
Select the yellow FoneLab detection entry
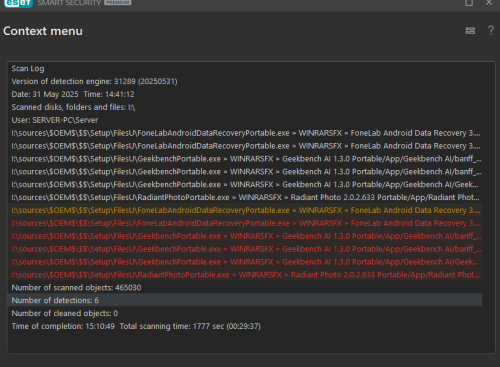(x=245, y=210)
